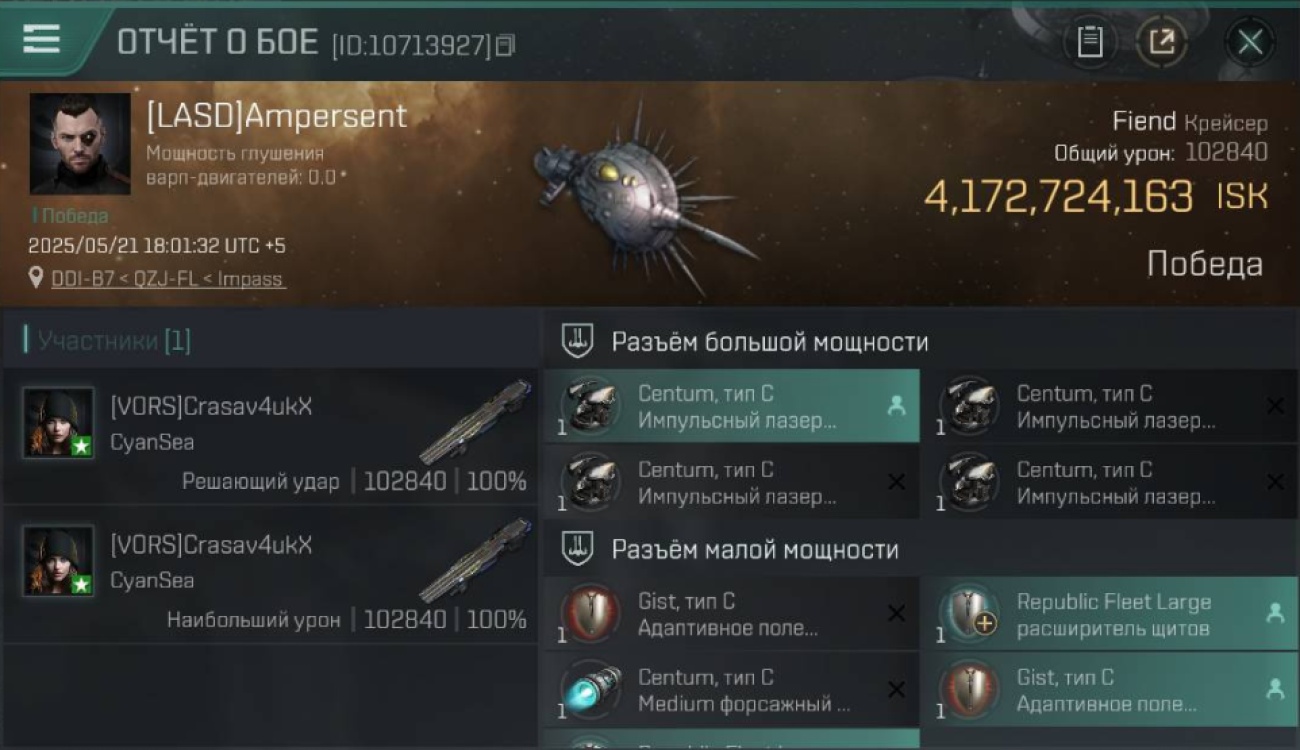Select Centum Medium afterburner module icon
Viewport: 1300px width, 750px height.
[590, 690]
